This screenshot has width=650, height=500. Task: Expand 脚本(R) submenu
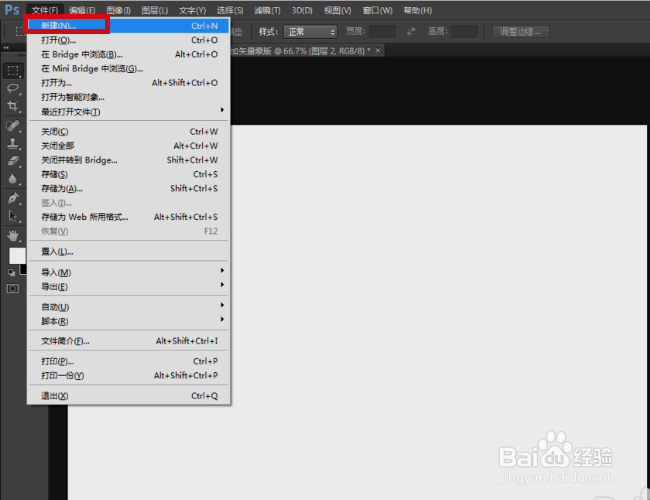129,321
